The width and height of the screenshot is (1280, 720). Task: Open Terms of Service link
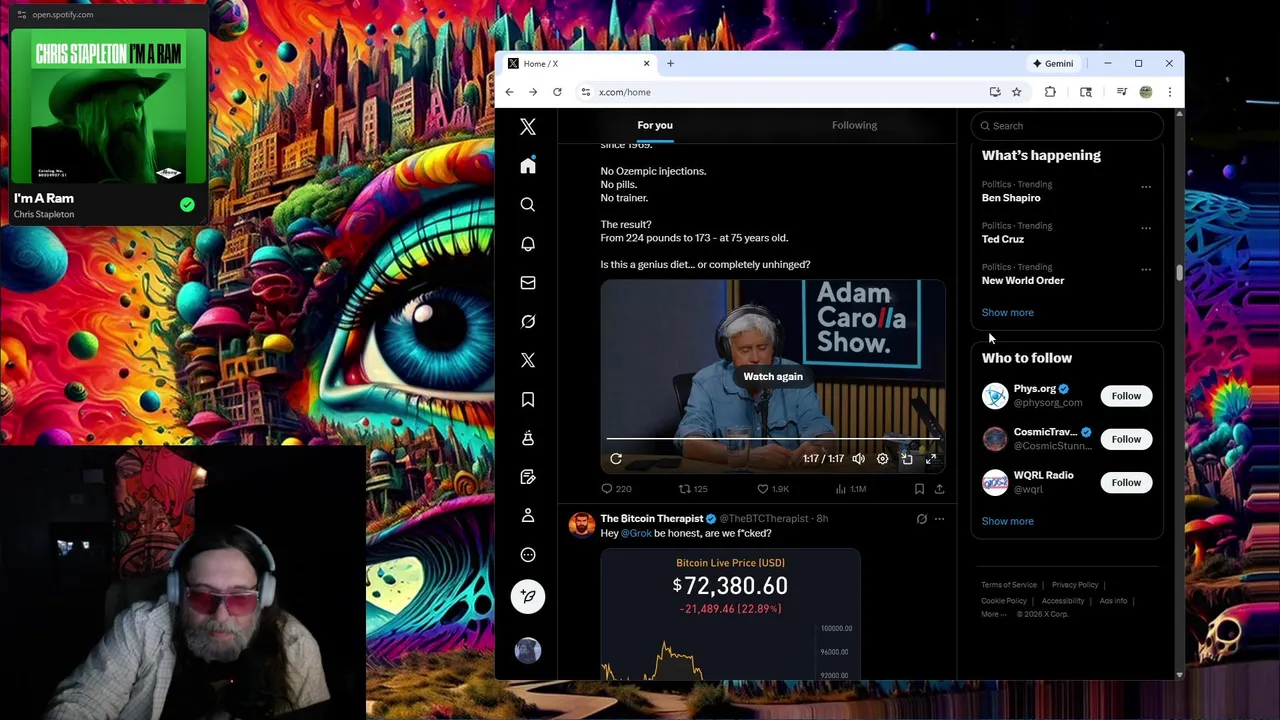point(1009,585)
